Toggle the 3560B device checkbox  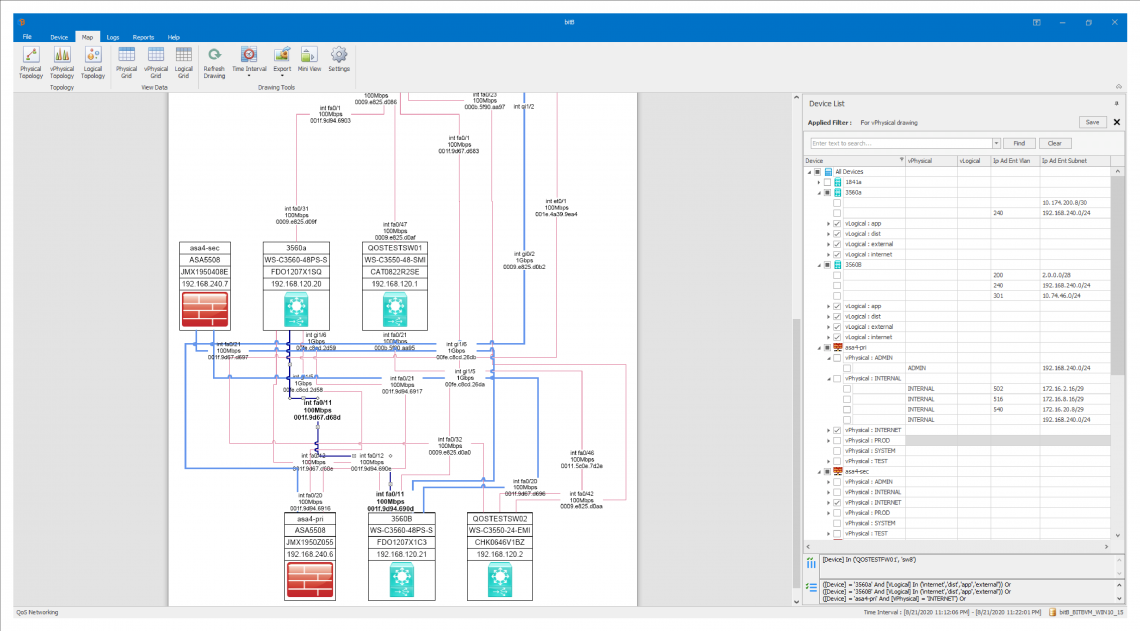pyautogui.click(x=827, y=265)
